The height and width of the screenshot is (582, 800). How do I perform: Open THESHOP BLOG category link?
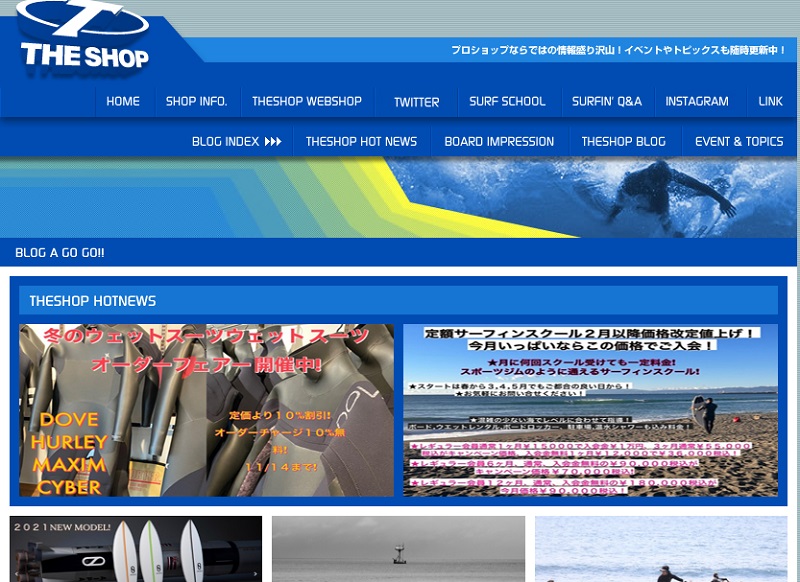click(x=623, y=142)
